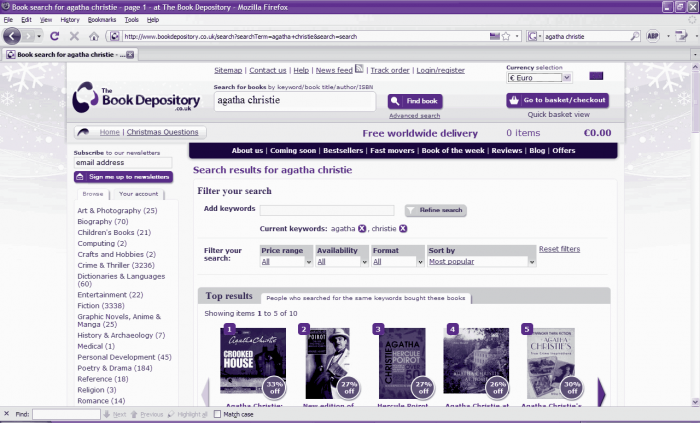The width and height of the screenshot is (700, 423).
Task: Open the address bar history dropdown arrow
Action: [x=517, y=36]
